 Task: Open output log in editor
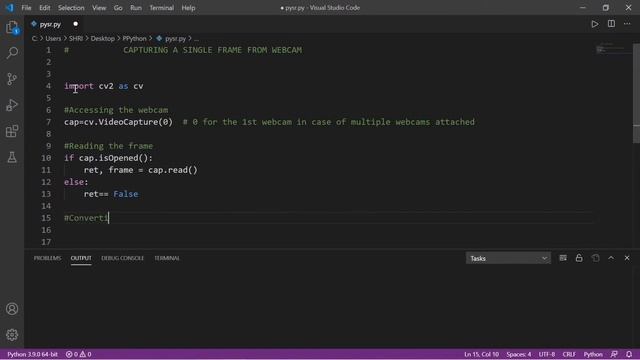tap(595, 258)
